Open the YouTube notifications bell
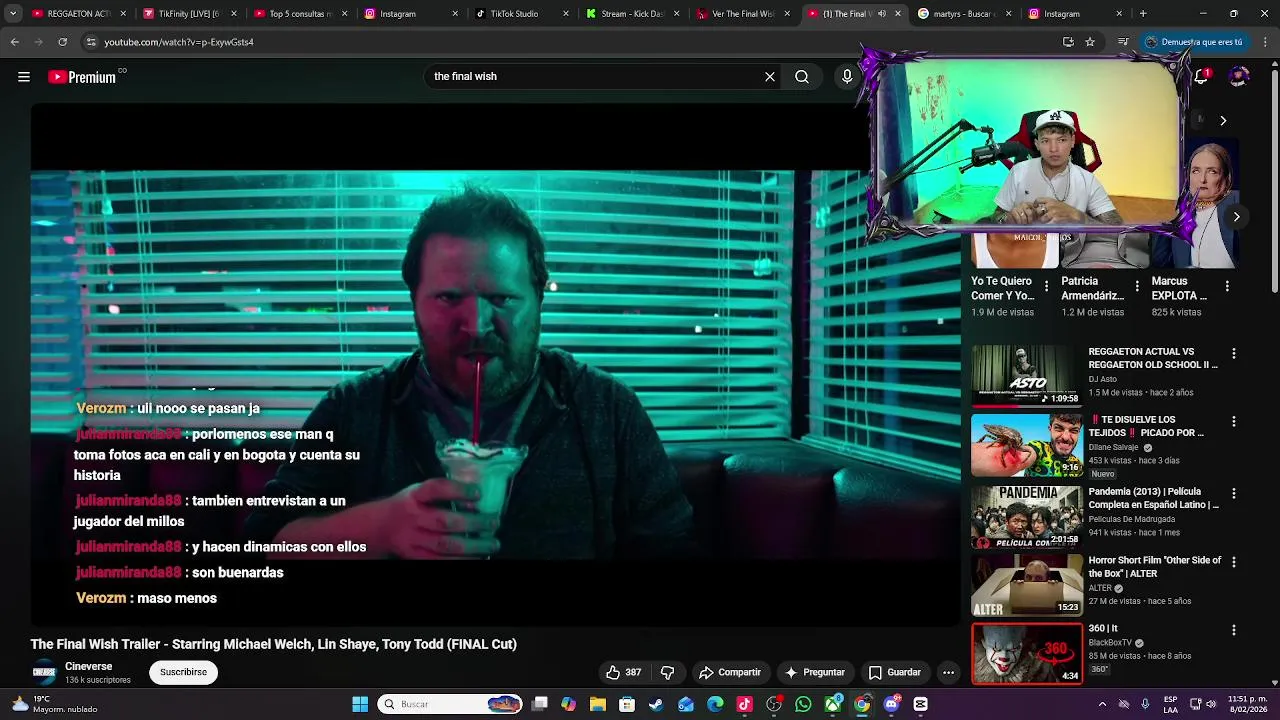This screenshot has width=1280, height=720. tap(1202, 77)
